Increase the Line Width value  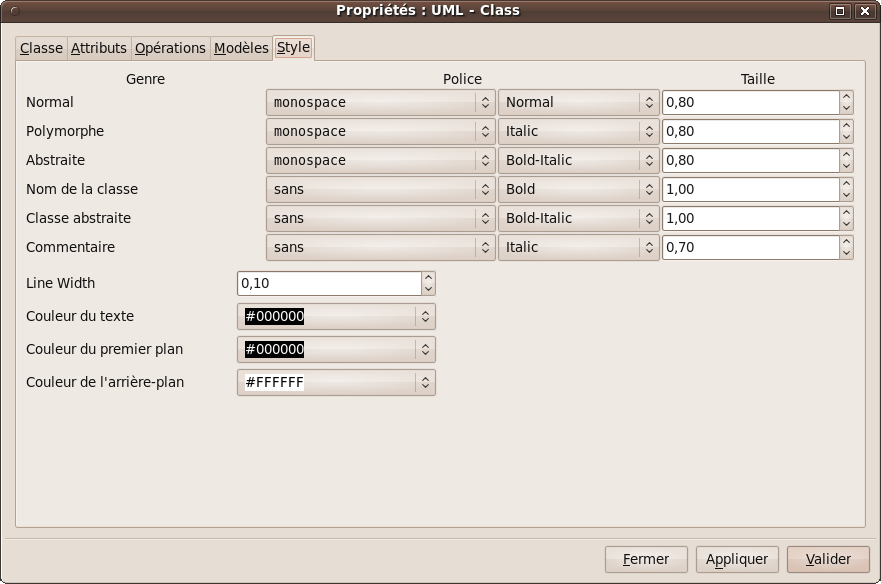pyautogui.click(x=428, y=278)
